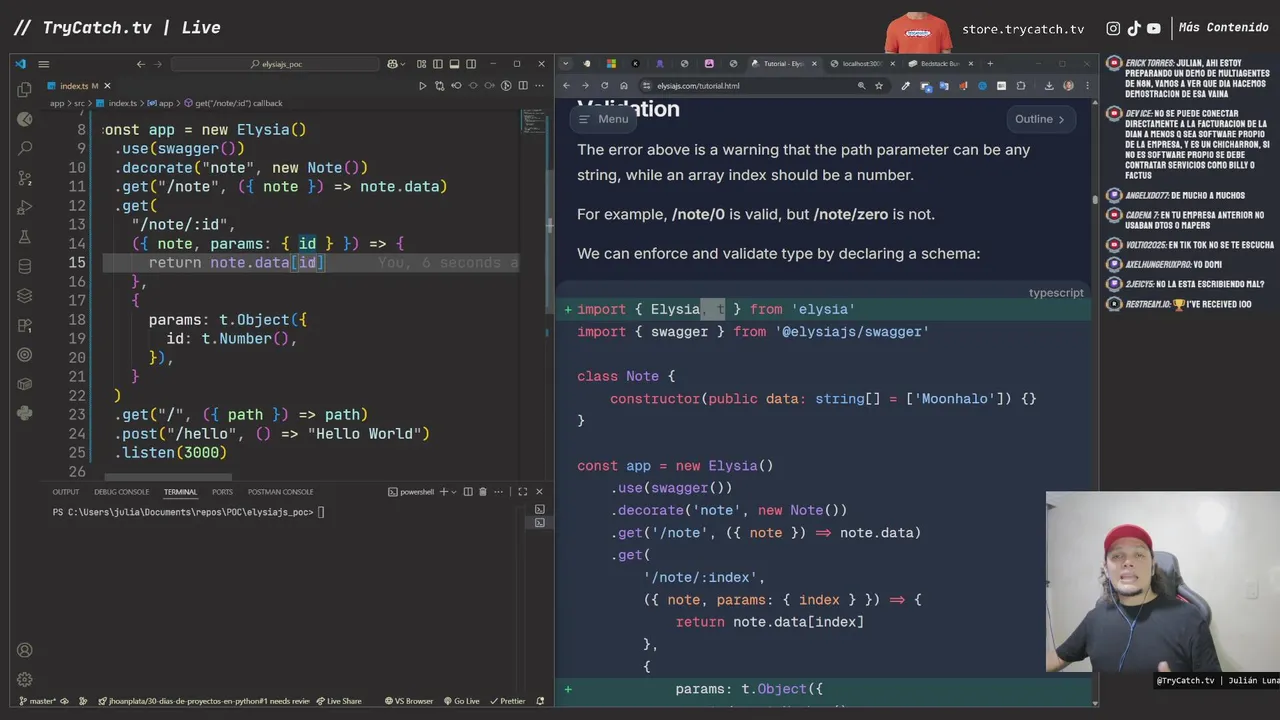Viewport: 1280px width, 720px height.
Task: Click the master branch in status bar
Action: pyautogui.click(x=37, y=701)
